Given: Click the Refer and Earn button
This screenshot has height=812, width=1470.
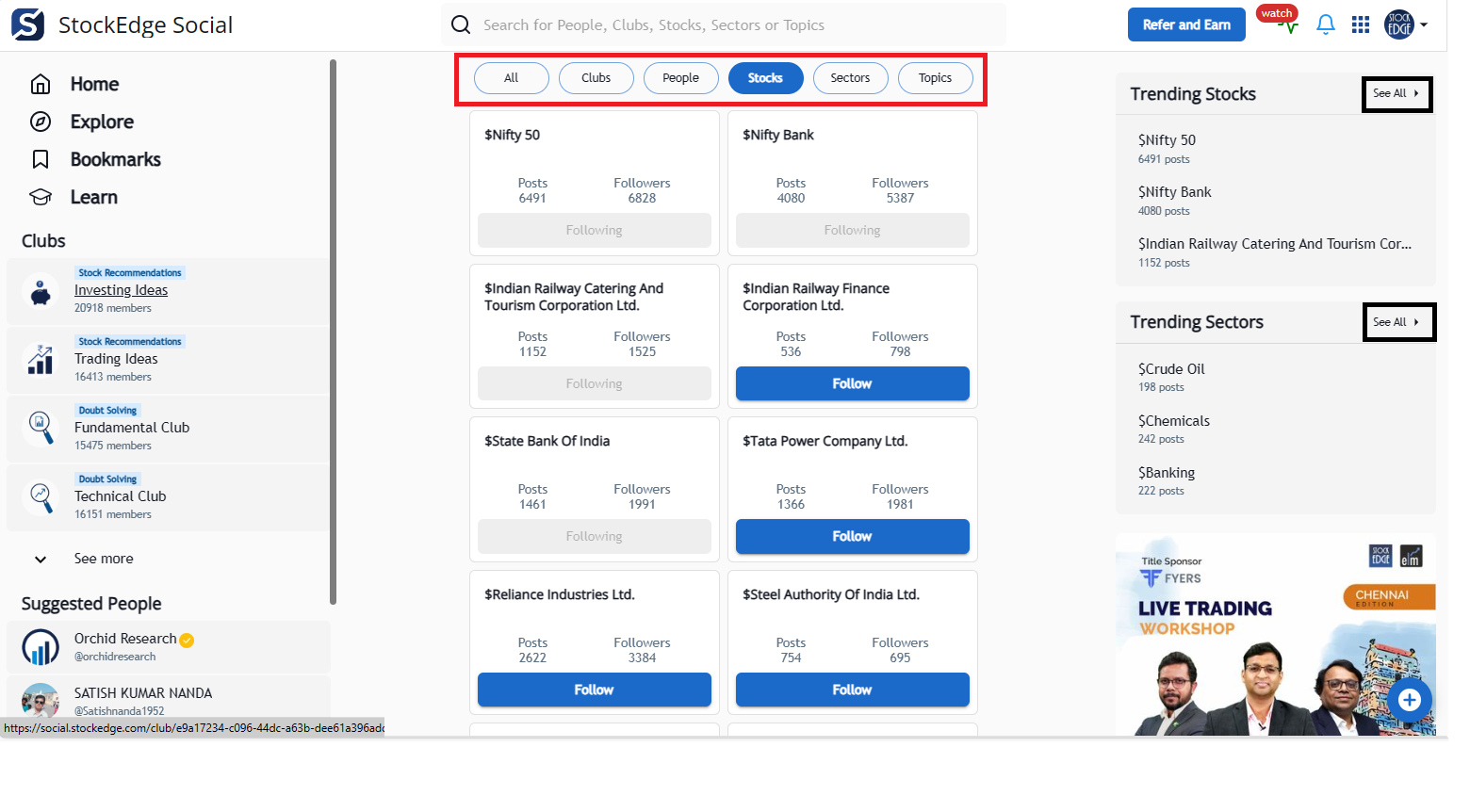Looking at the screenshot, I should point(1185,24).
